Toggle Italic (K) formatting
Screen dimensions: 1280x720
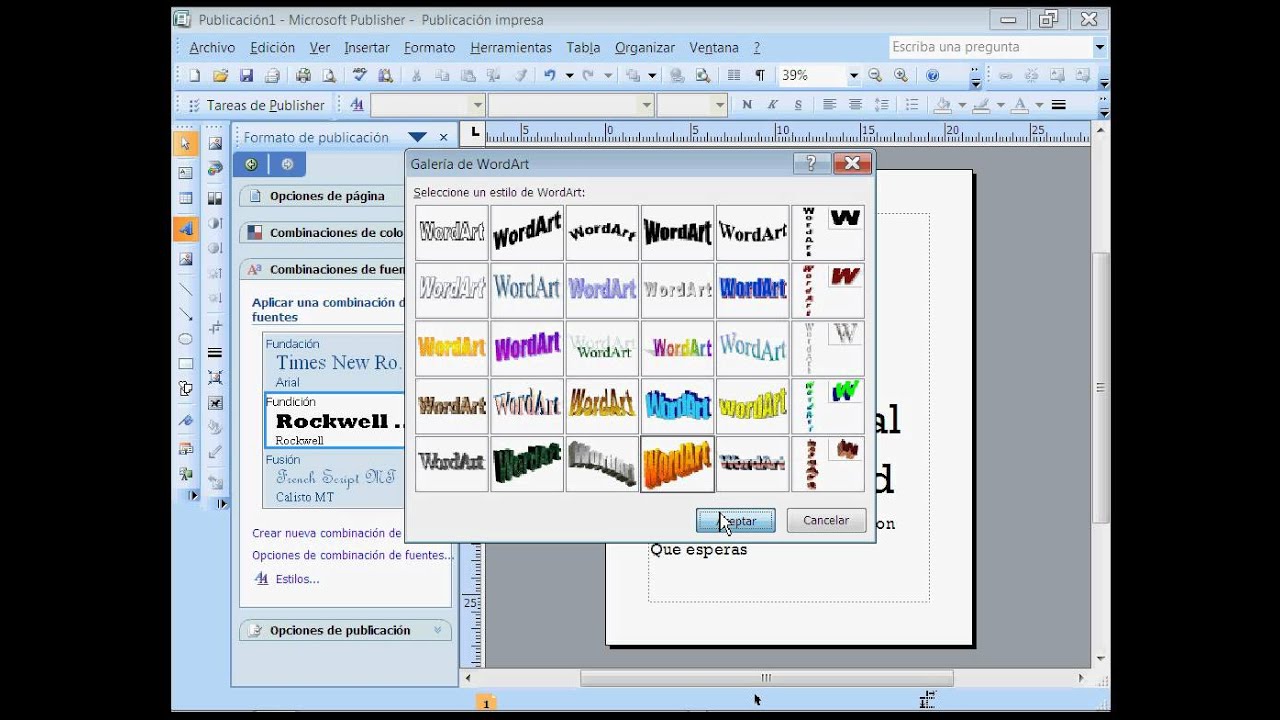pyautogui.click(x=772, y=104)
